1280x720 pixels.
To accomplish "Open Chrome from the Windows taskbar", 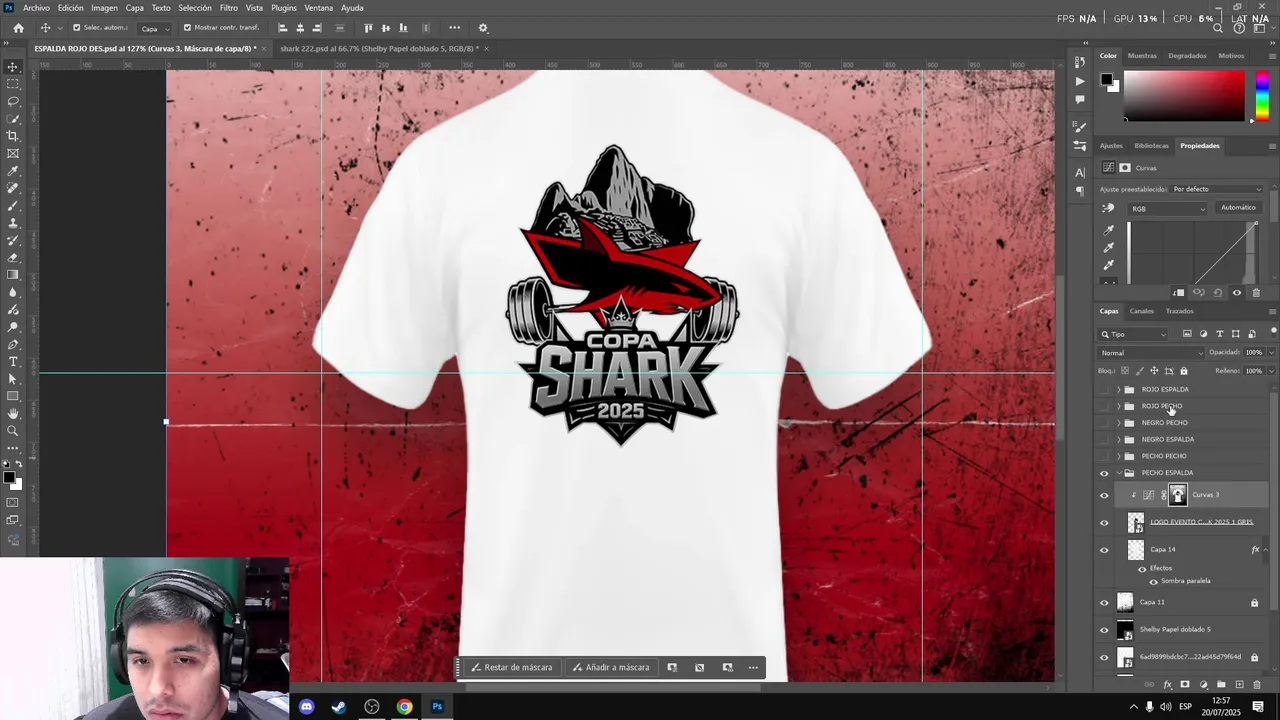I will point(404,707).
